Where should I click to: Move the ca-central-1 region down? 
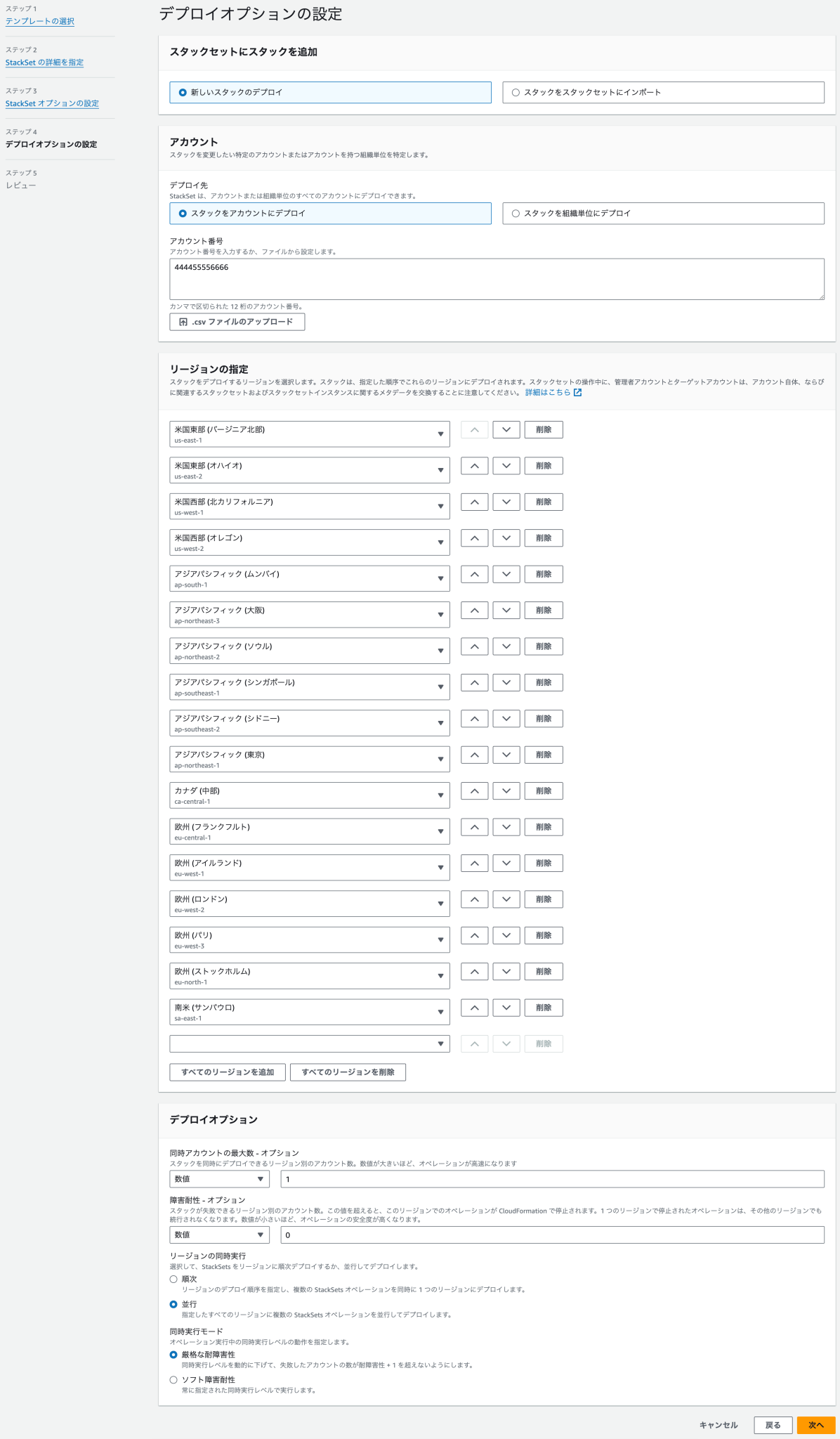[506, 791]
